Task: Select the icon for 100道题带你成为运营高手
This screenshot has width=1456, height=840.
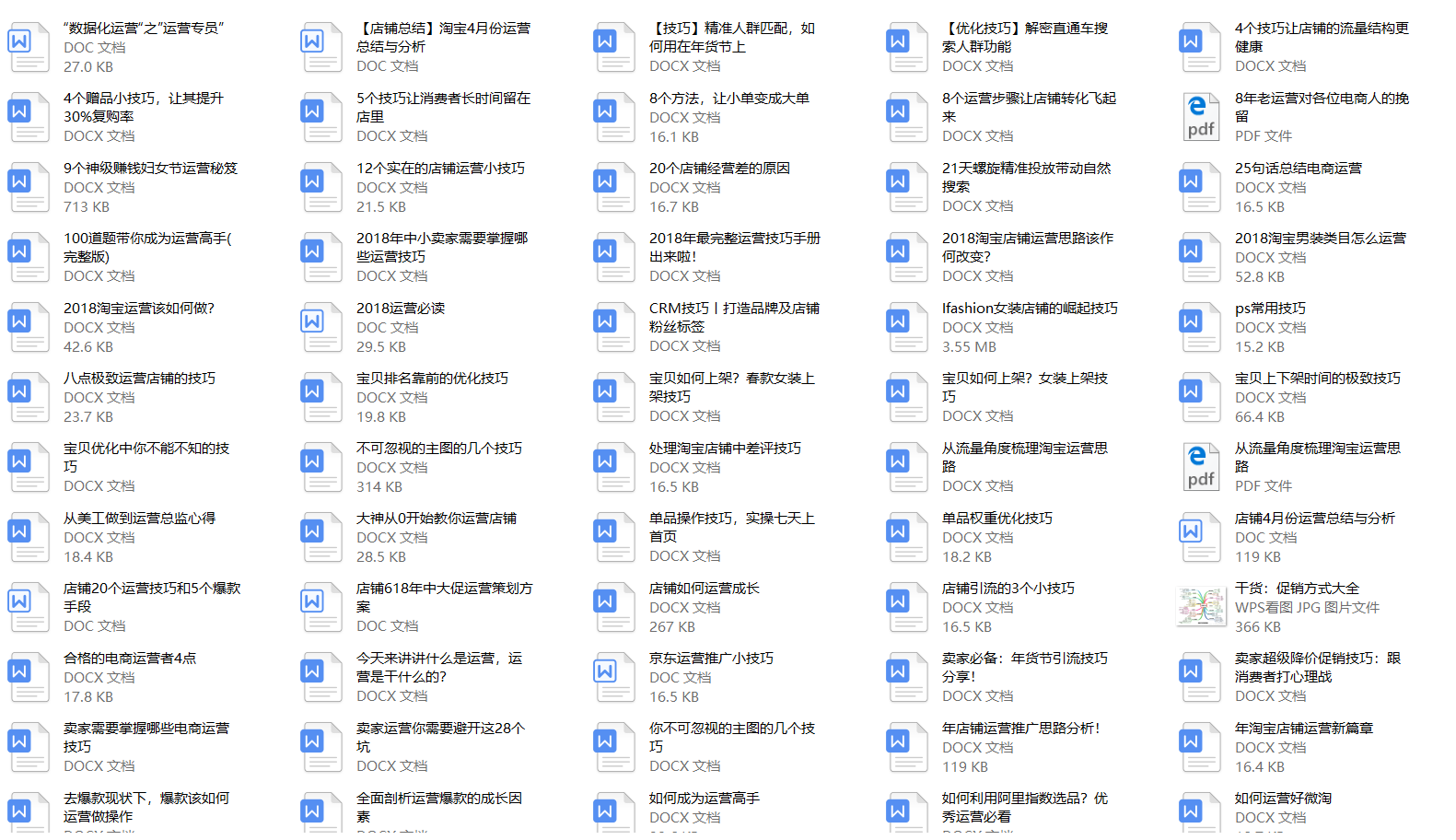Action: (x=29, y=257)
